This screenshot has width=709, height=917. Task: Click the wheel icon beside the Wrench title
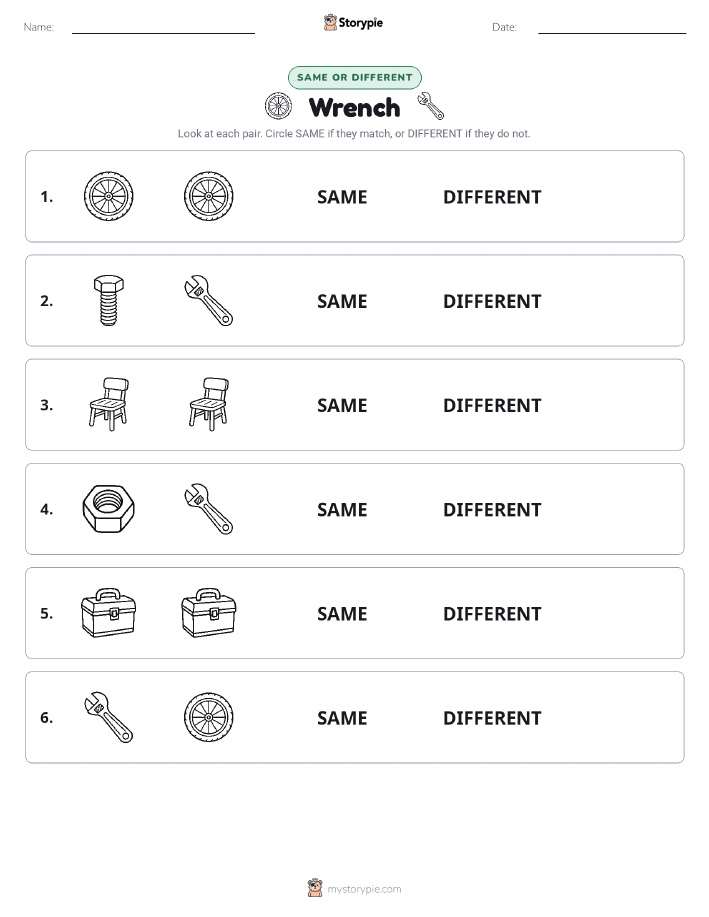click(278, 106)
